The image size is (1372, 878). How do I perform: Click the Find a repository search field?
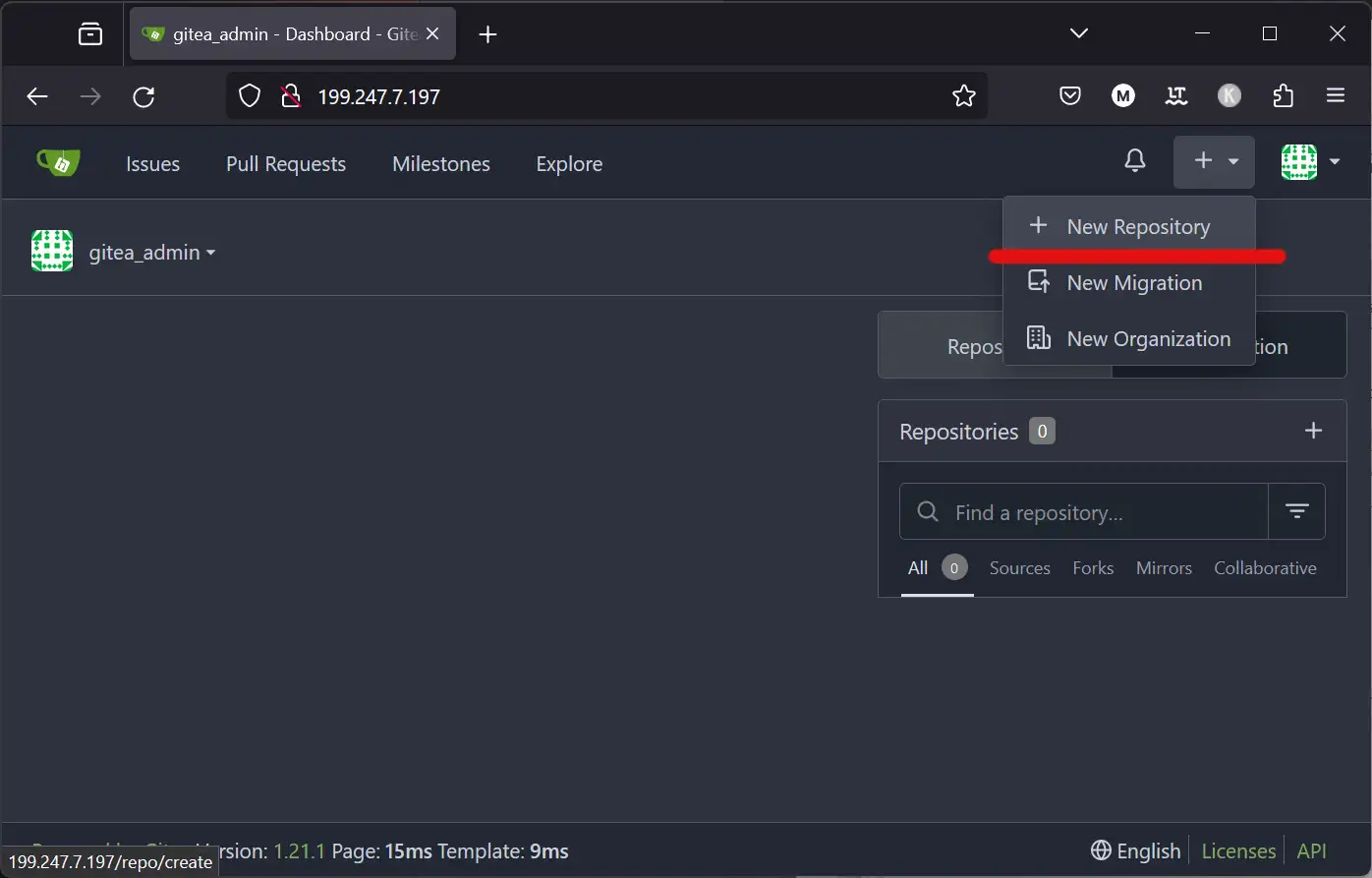click(1084, 511)
